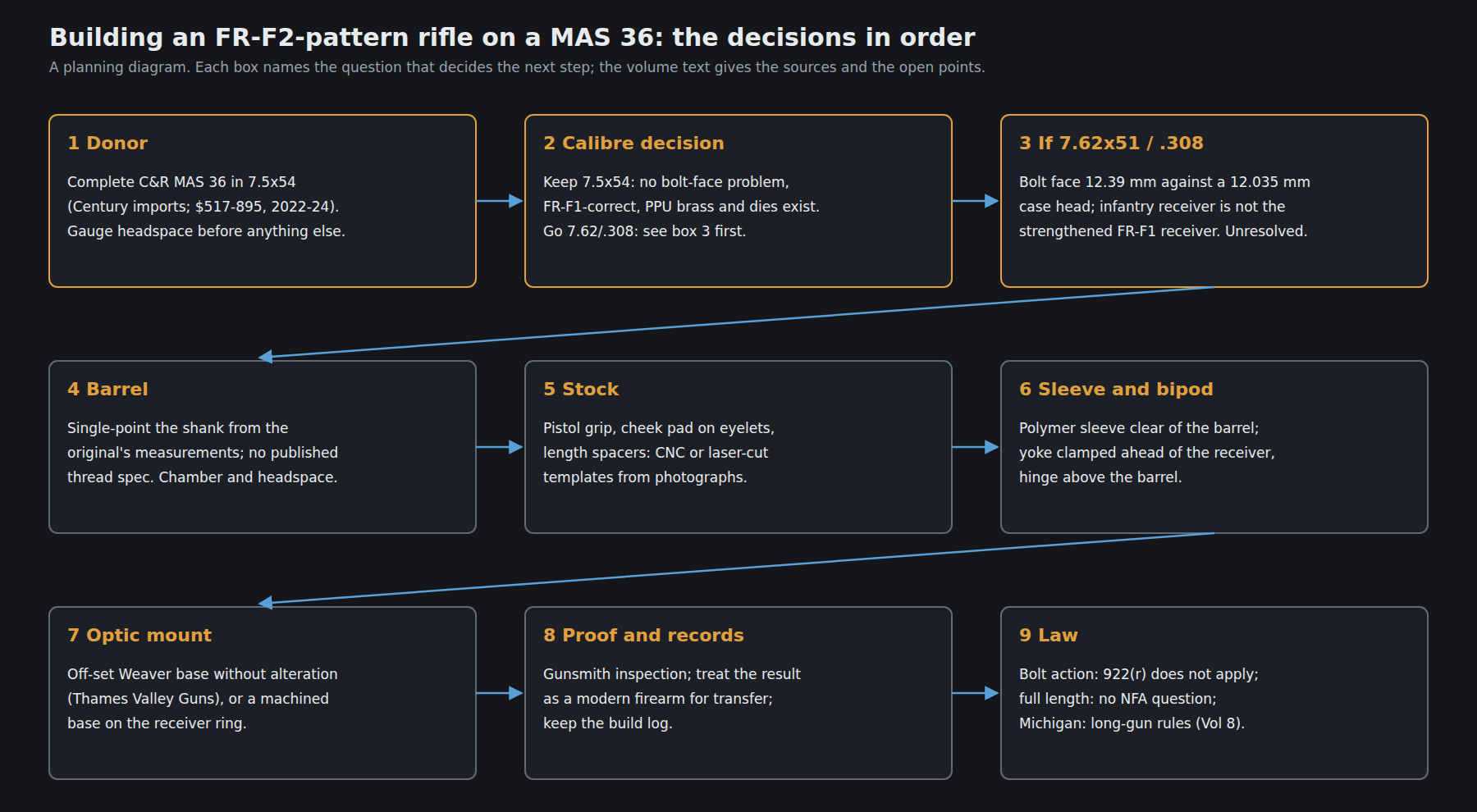This screenshot has width=1477, height=812.
Task: Click the '2 Calibre decision' heading
Action: point(633,143)
